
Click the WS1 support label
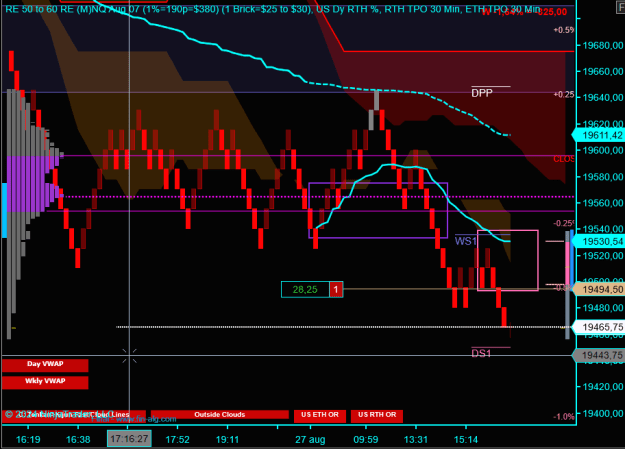click(466, 241)
